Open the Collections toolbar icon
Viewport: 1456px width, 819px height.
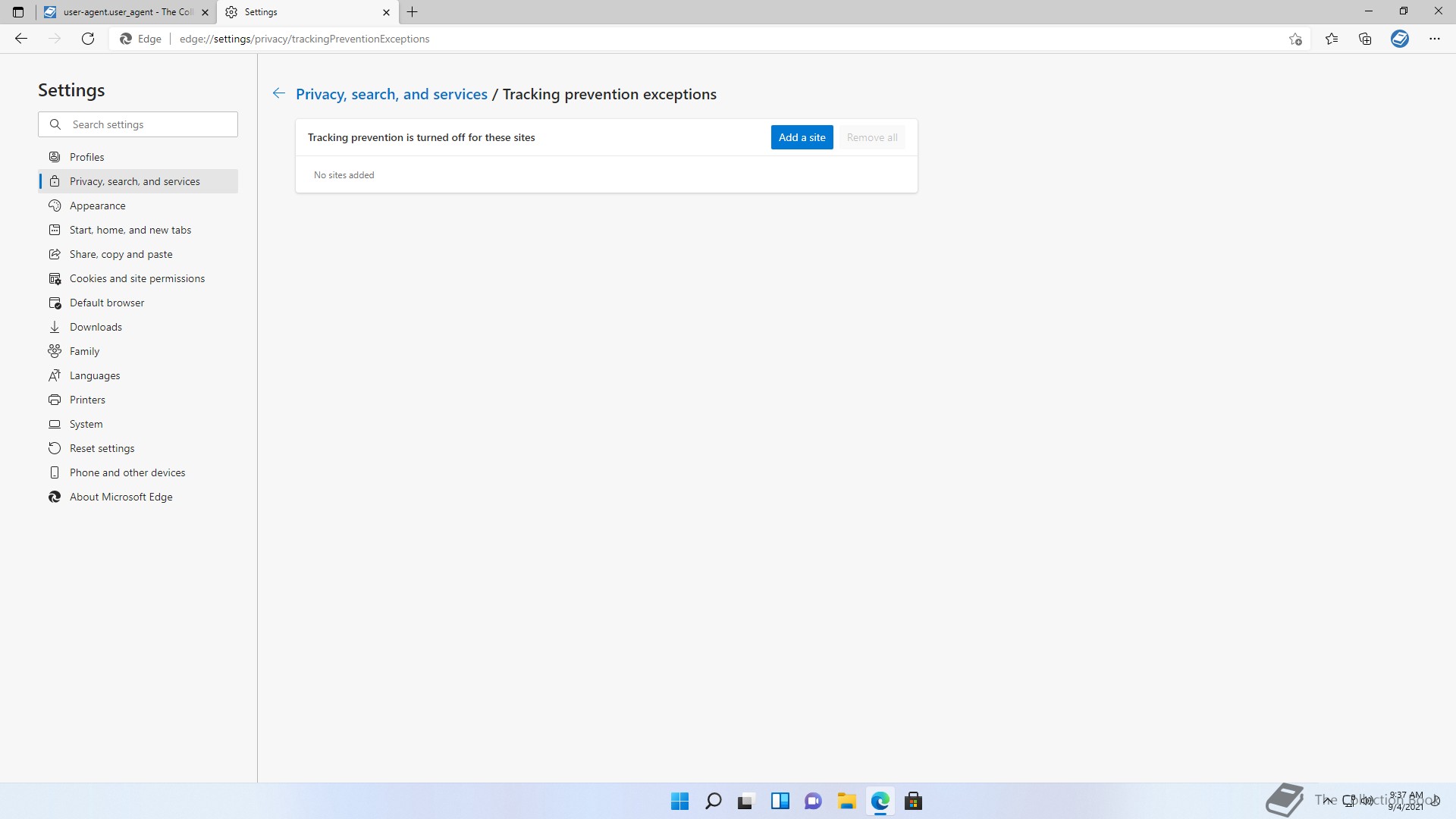pyautogui.click(x=1365, y=39)
